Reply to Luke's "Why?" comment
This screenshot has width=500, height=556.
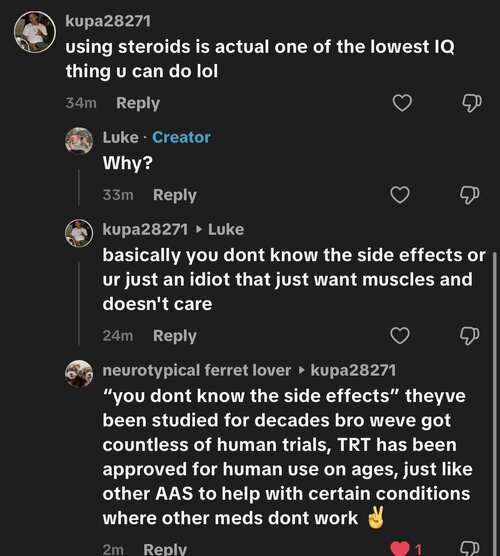175,195
